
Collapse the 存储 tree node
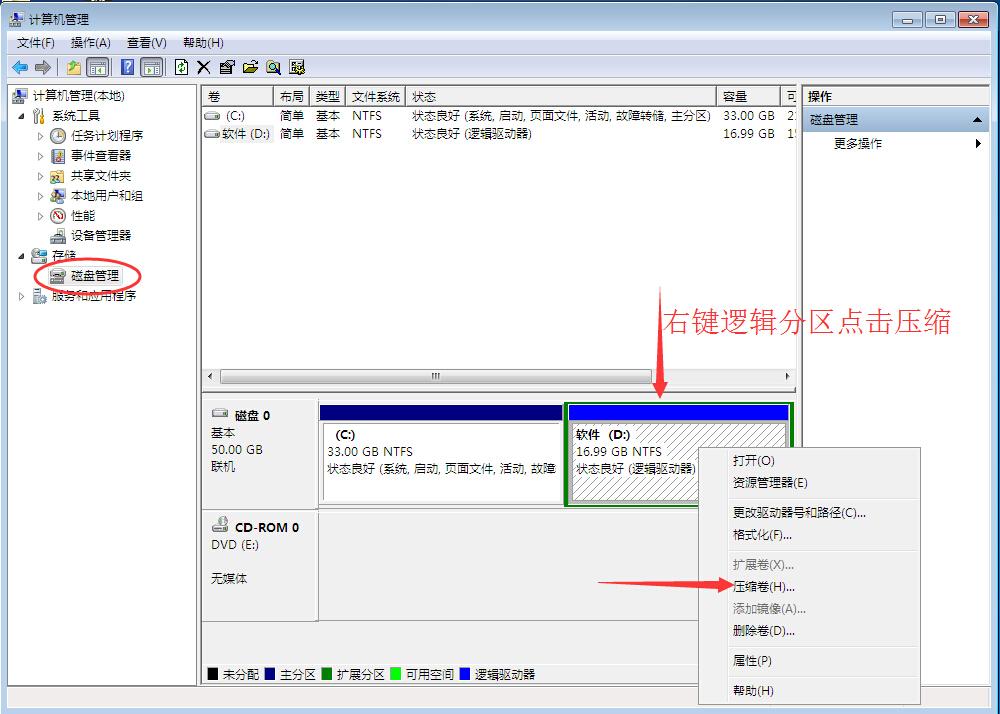[22, 256]
